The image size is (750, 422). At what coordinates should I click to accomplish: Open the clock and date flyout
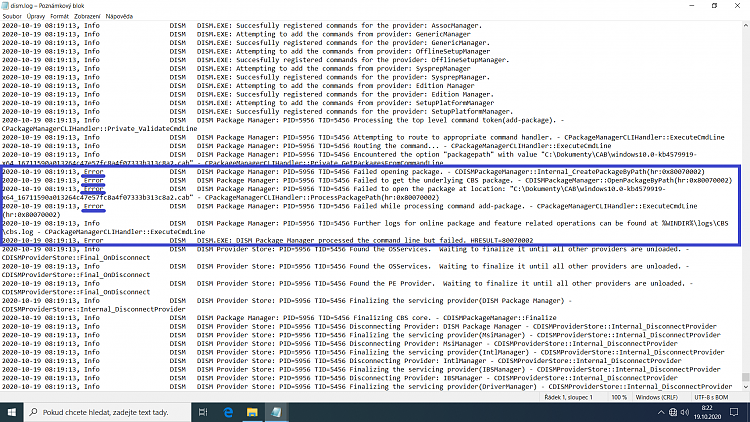707,412
